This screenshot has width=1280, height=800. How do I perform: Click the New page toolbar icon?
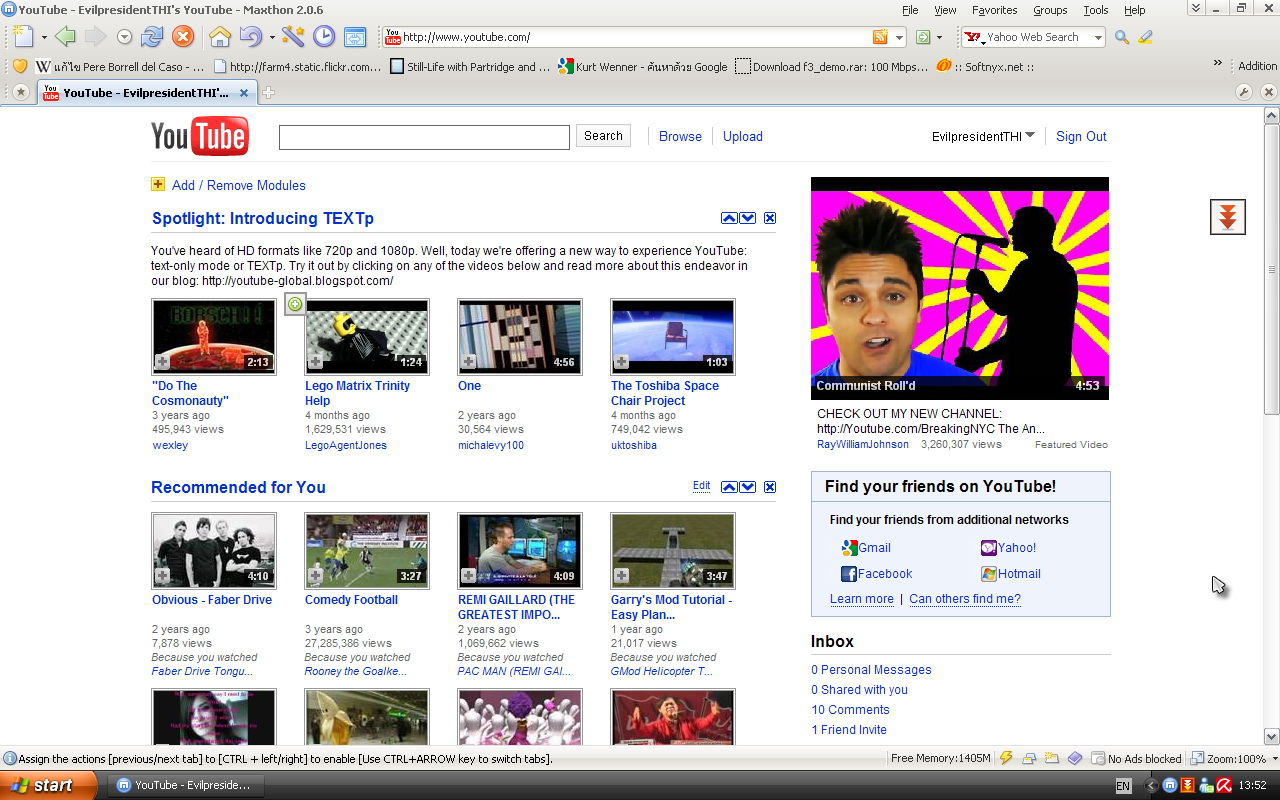tap(24, 37)
